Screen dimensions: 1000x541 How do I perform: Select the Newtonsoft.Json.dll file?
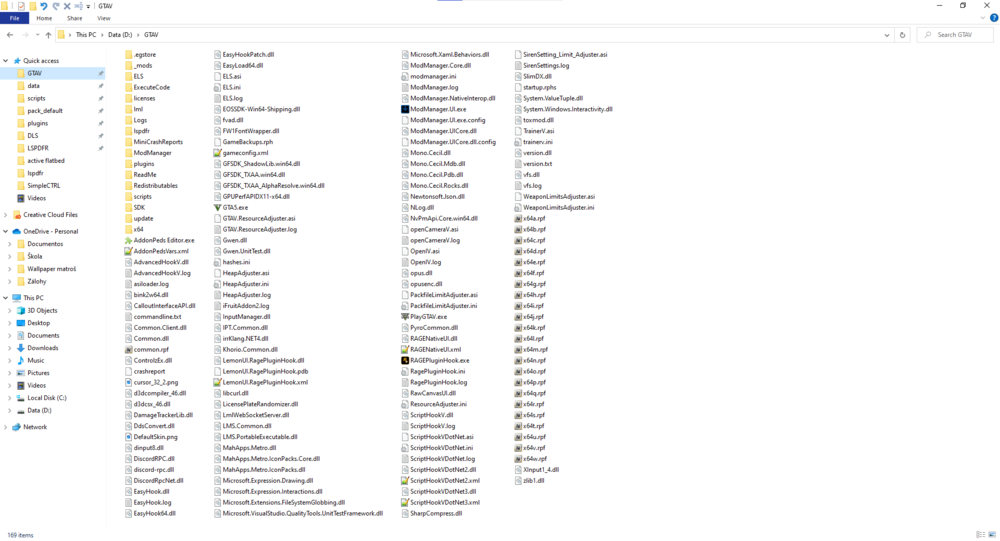(x=437, y=196)
